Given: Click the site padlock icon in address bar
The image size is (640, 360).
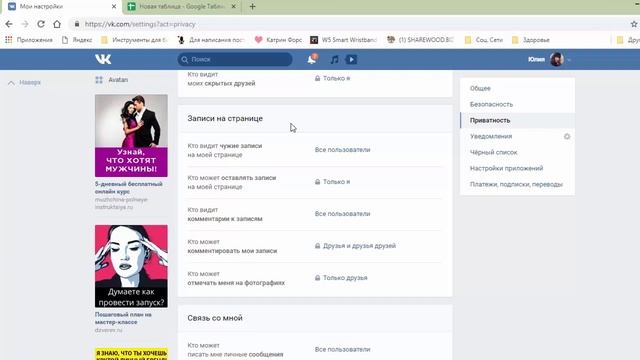Looking at the screenshot, I should click(76, 24).
